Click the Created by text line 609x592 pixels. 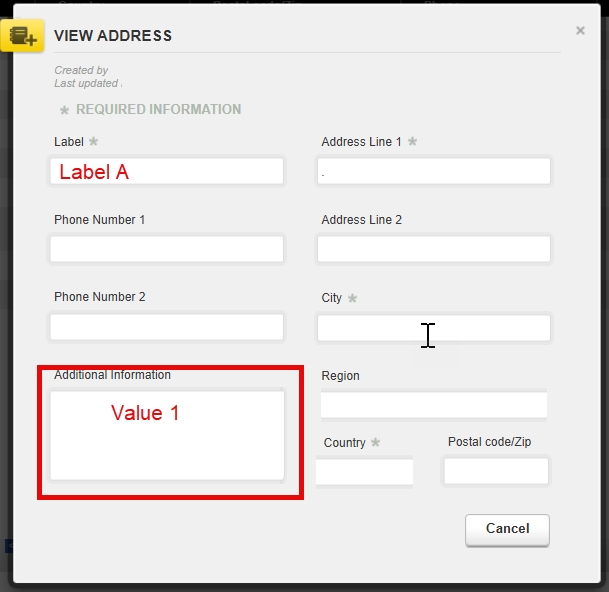(81, 70)
